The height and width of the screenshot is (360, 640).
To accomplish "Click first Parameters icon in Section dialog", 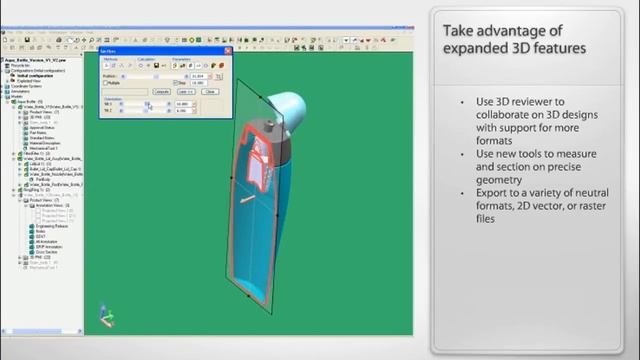I will coord(175,66).
